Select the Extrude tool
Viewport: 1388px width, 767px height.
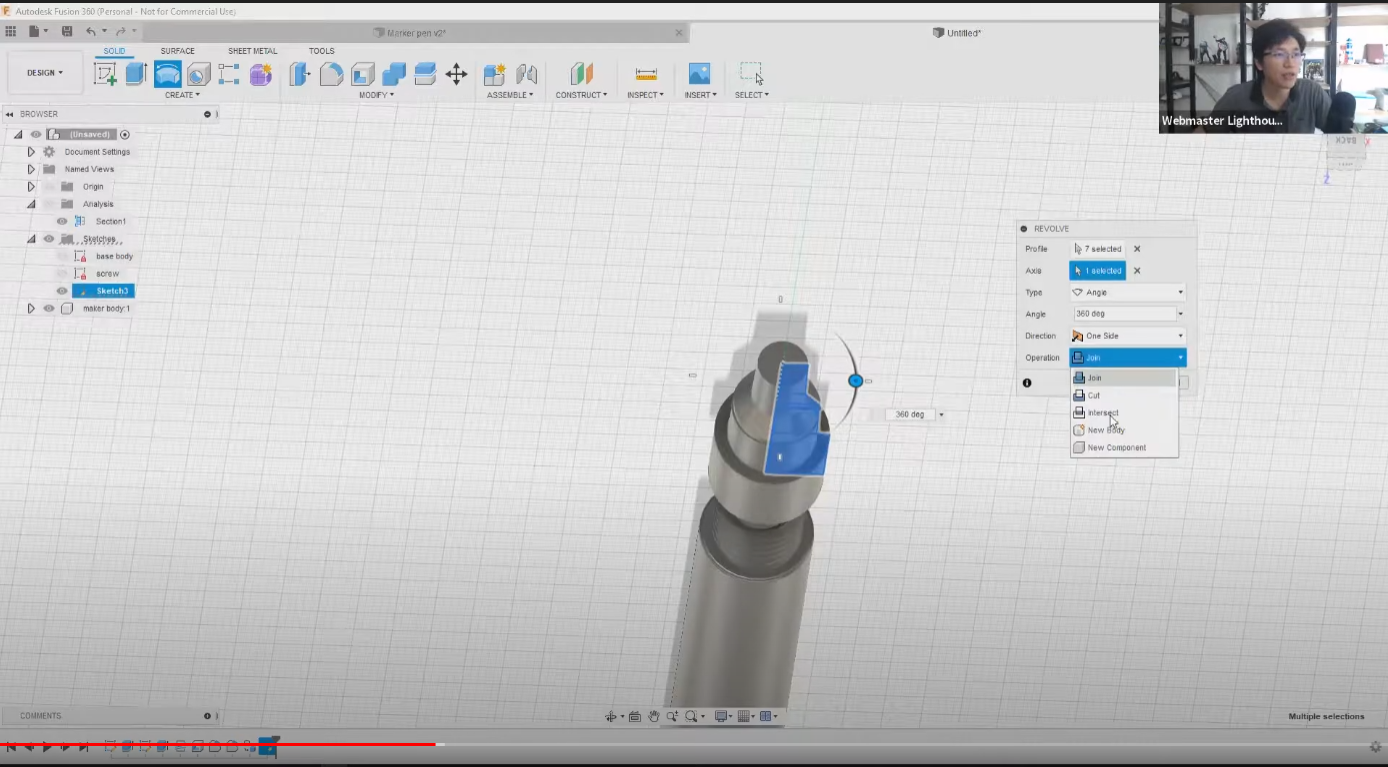pos(136,74)
